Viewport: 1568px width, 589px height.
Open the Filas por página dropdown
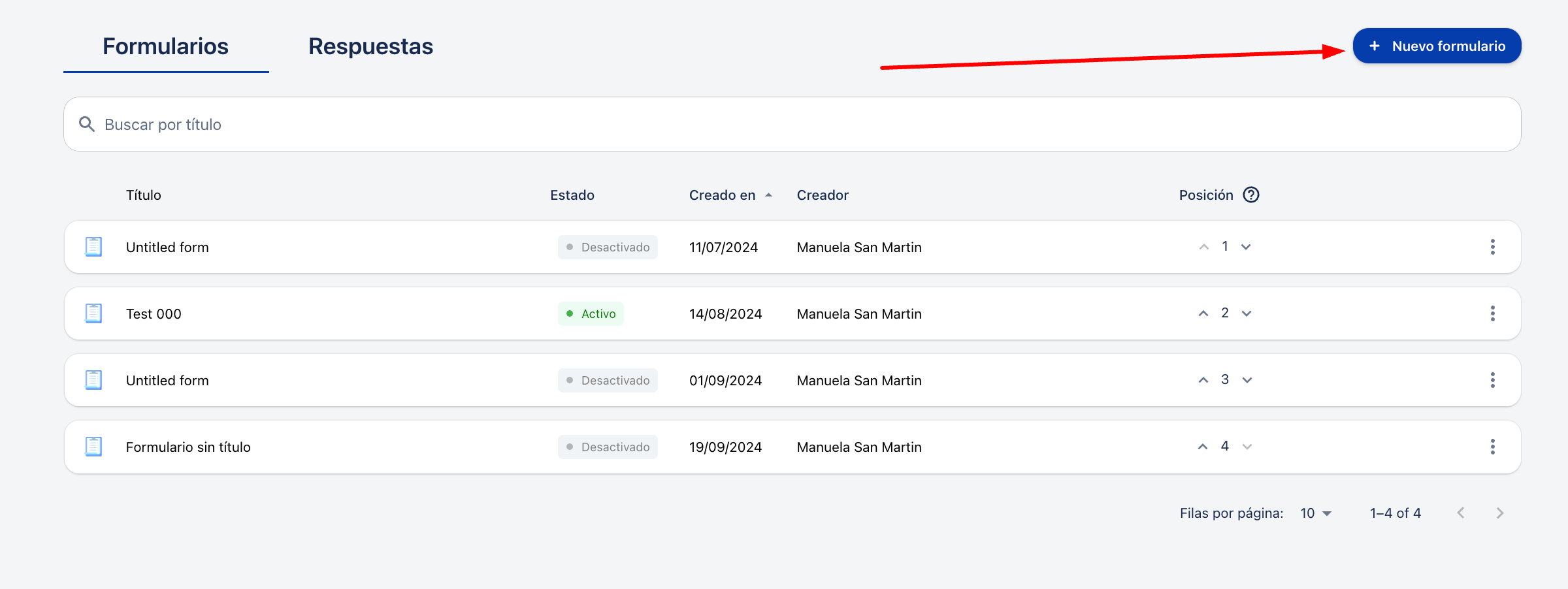click(1316, 513)
